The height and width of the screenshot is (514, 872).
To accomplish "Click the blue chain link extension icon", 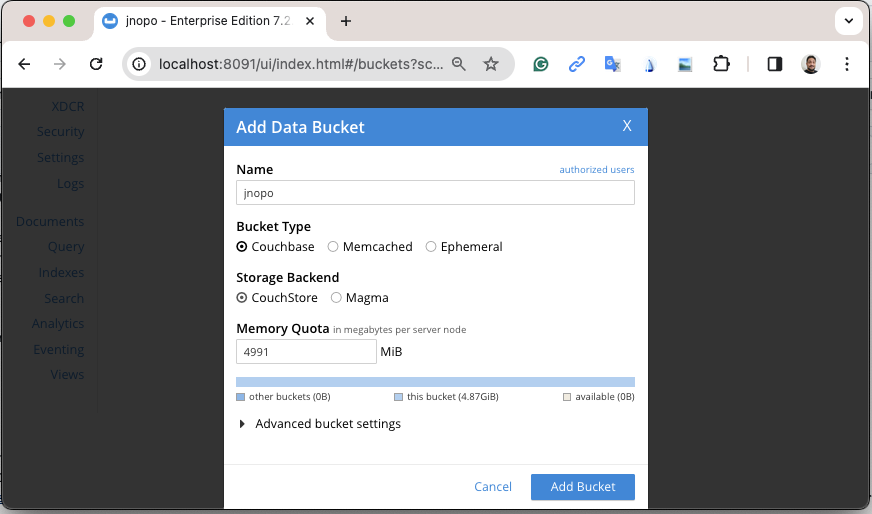I will (577, 64).
